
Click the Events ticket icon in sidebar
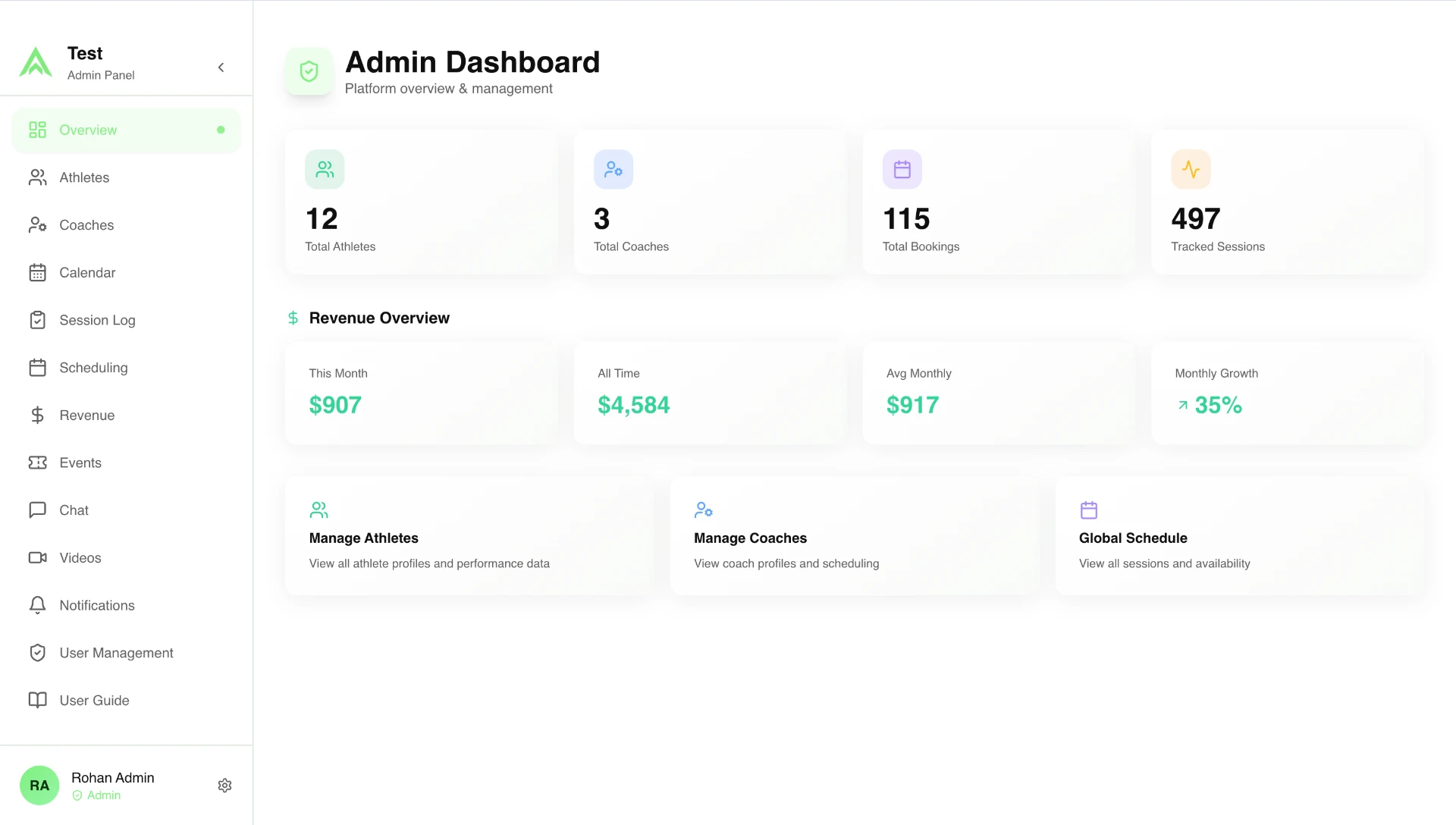point(37,463)
